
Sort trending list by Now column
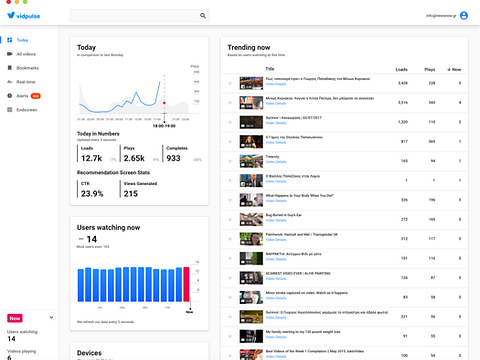454,69
